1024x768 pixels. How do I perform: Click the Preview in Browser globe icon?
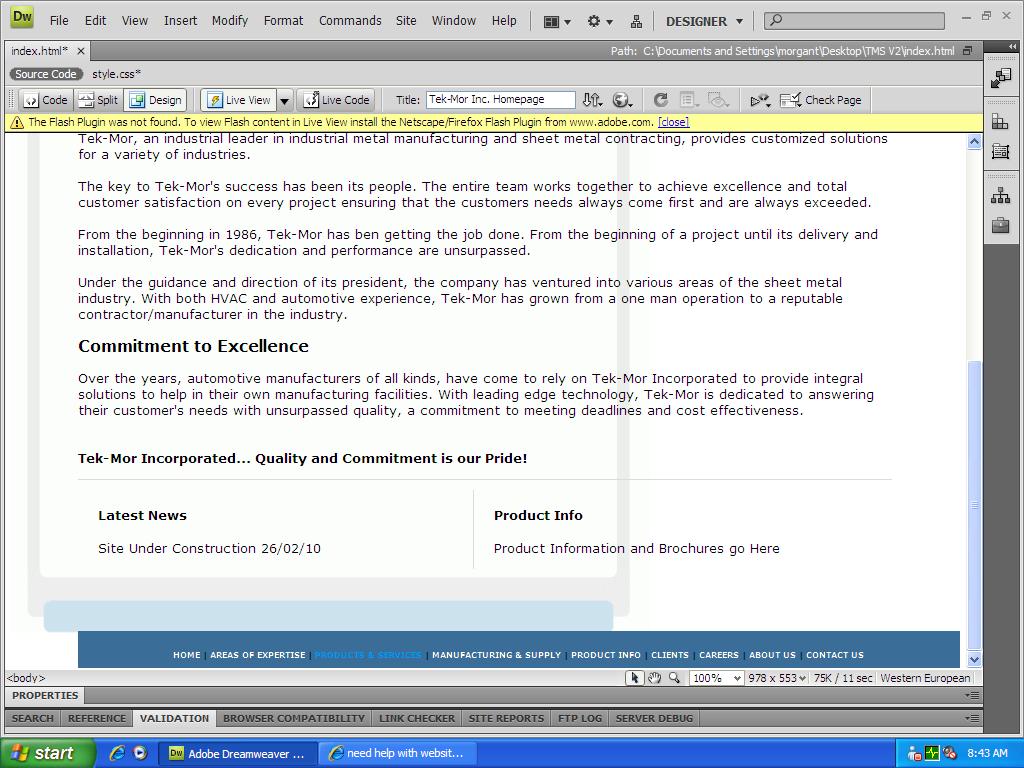point(622,100)
